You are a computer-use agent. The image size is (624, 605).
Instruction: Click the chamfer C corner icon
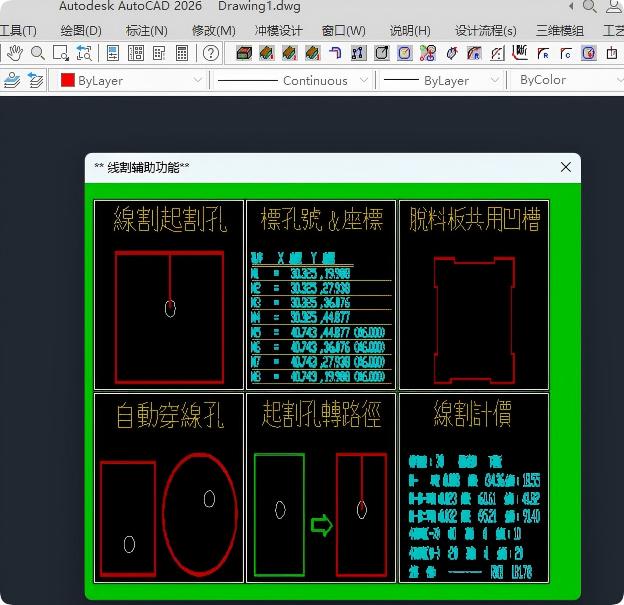(566, 53)
